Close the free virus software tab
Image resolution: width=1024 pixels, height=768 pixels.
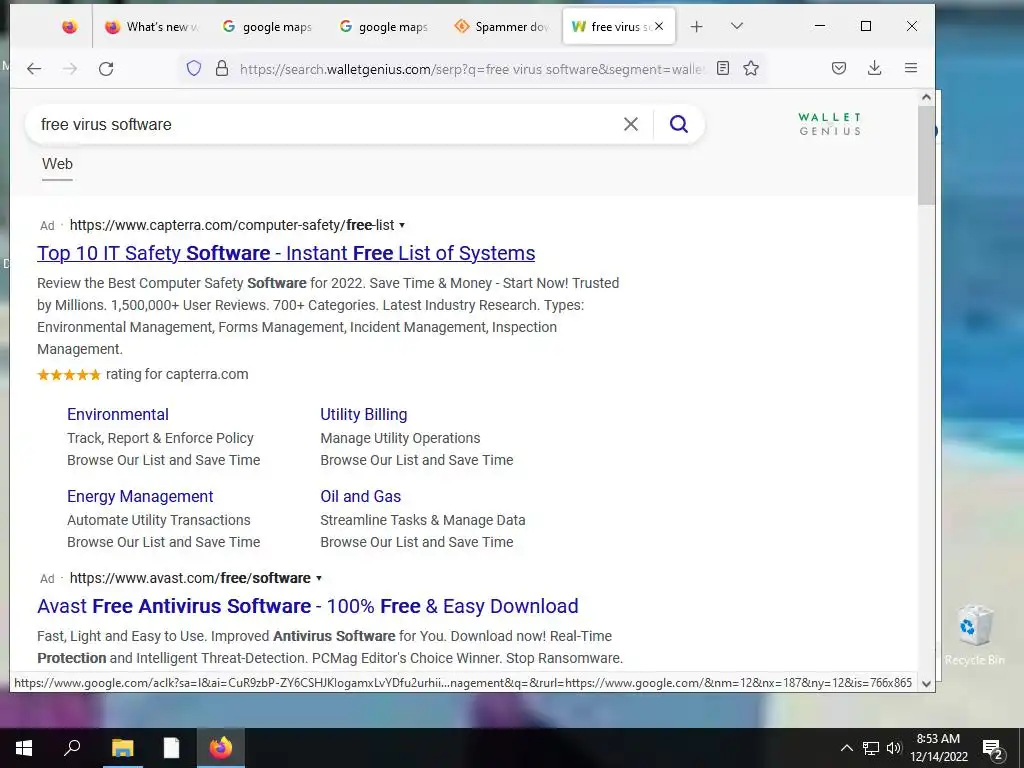(x=659, y=26)
